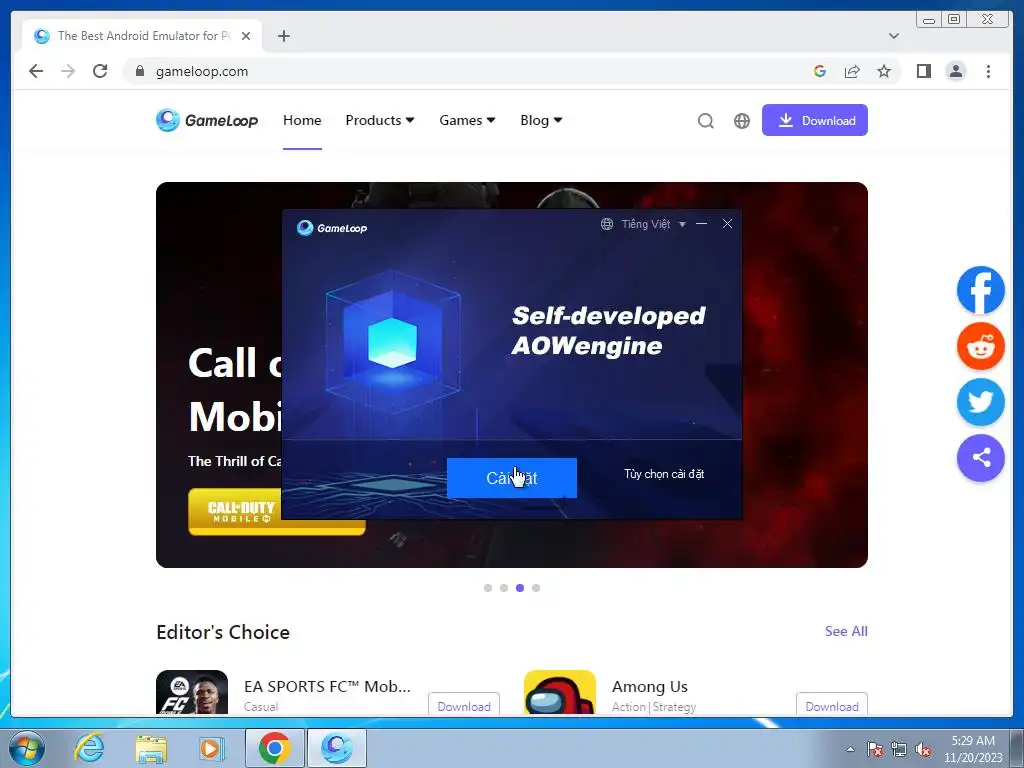Open the Windows Start menu
The image size is (1024, 768).
[x=26, y=748]
